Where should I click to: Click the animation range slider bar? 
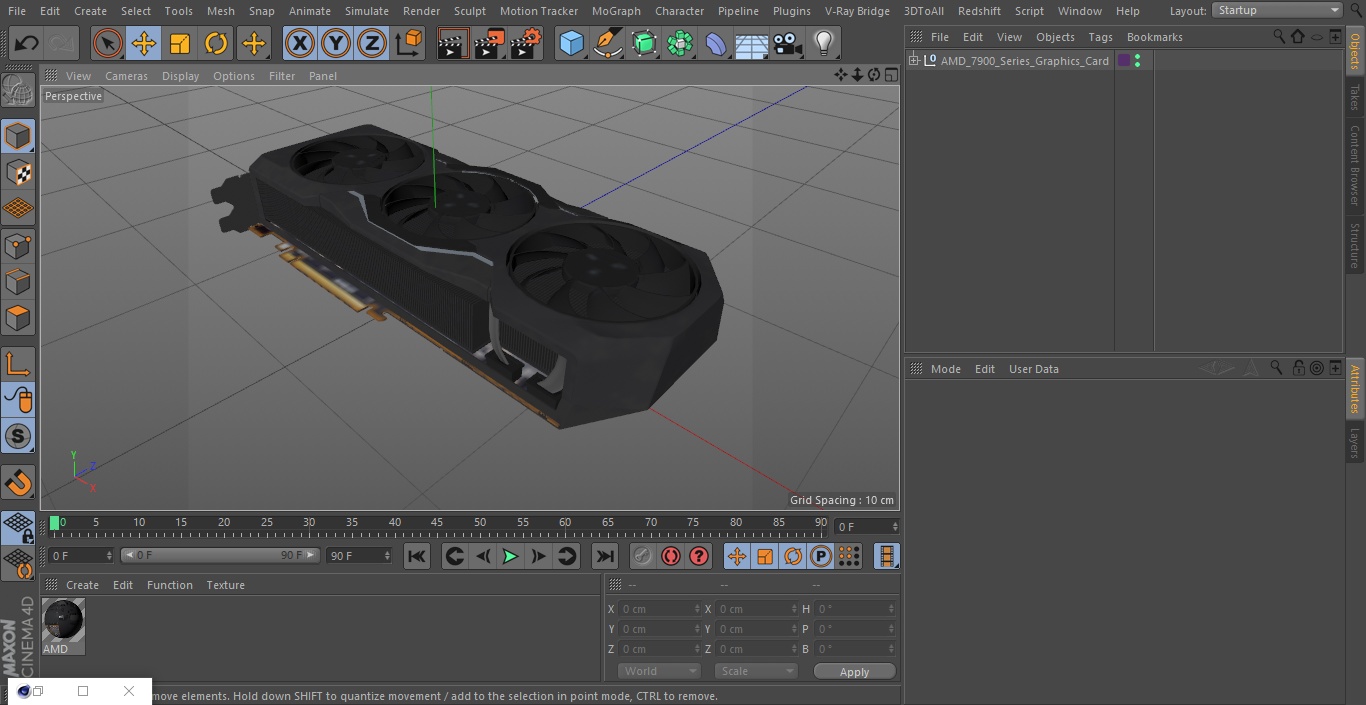tap(220, 555)
